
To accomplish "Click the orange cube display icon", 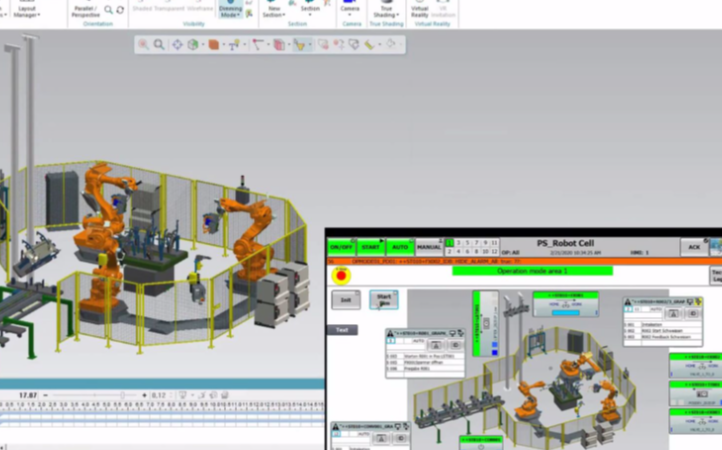I will point(214,45).
